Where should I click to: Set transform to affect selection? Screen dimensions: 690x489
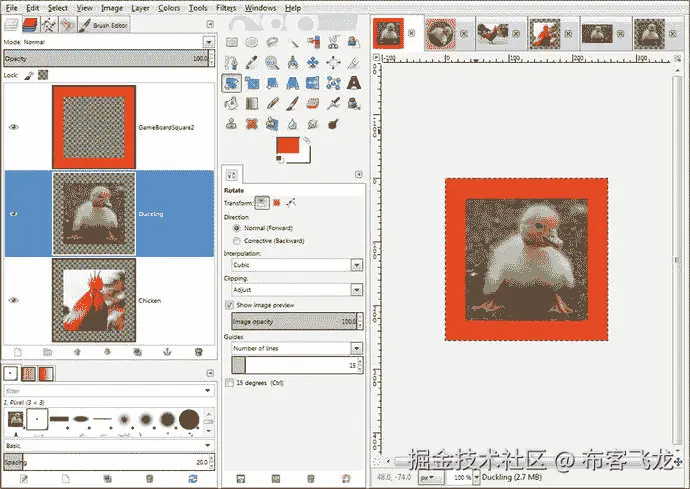click(x=276, y=203)
